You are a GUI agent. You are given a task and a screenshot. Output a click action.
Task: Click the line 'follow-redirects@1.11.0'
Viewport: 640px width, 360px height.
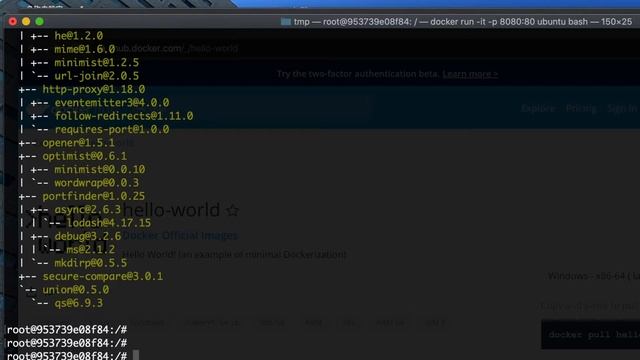[x=124, y=116]
